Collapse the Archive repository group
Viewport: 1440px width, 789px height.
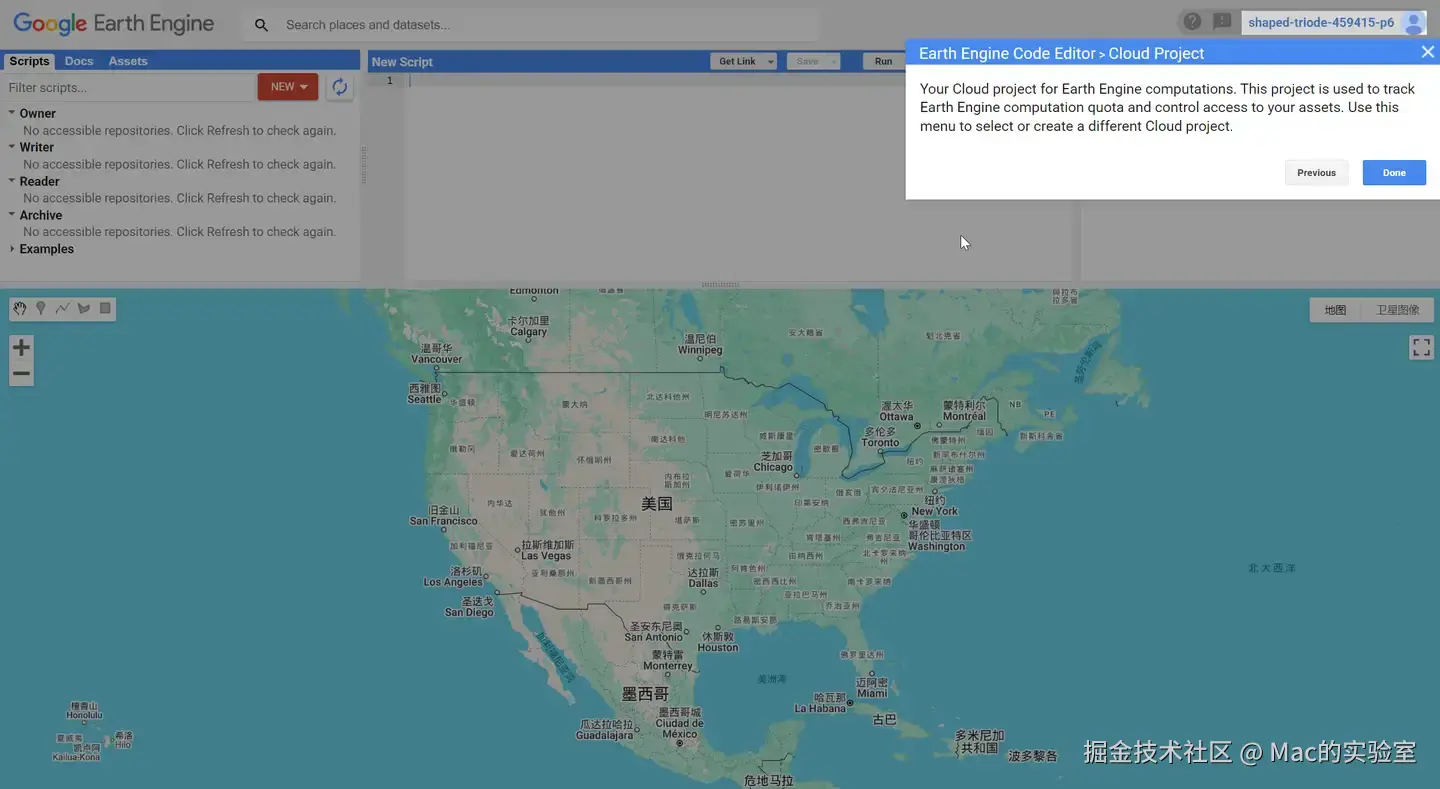(x=12, y=214)
